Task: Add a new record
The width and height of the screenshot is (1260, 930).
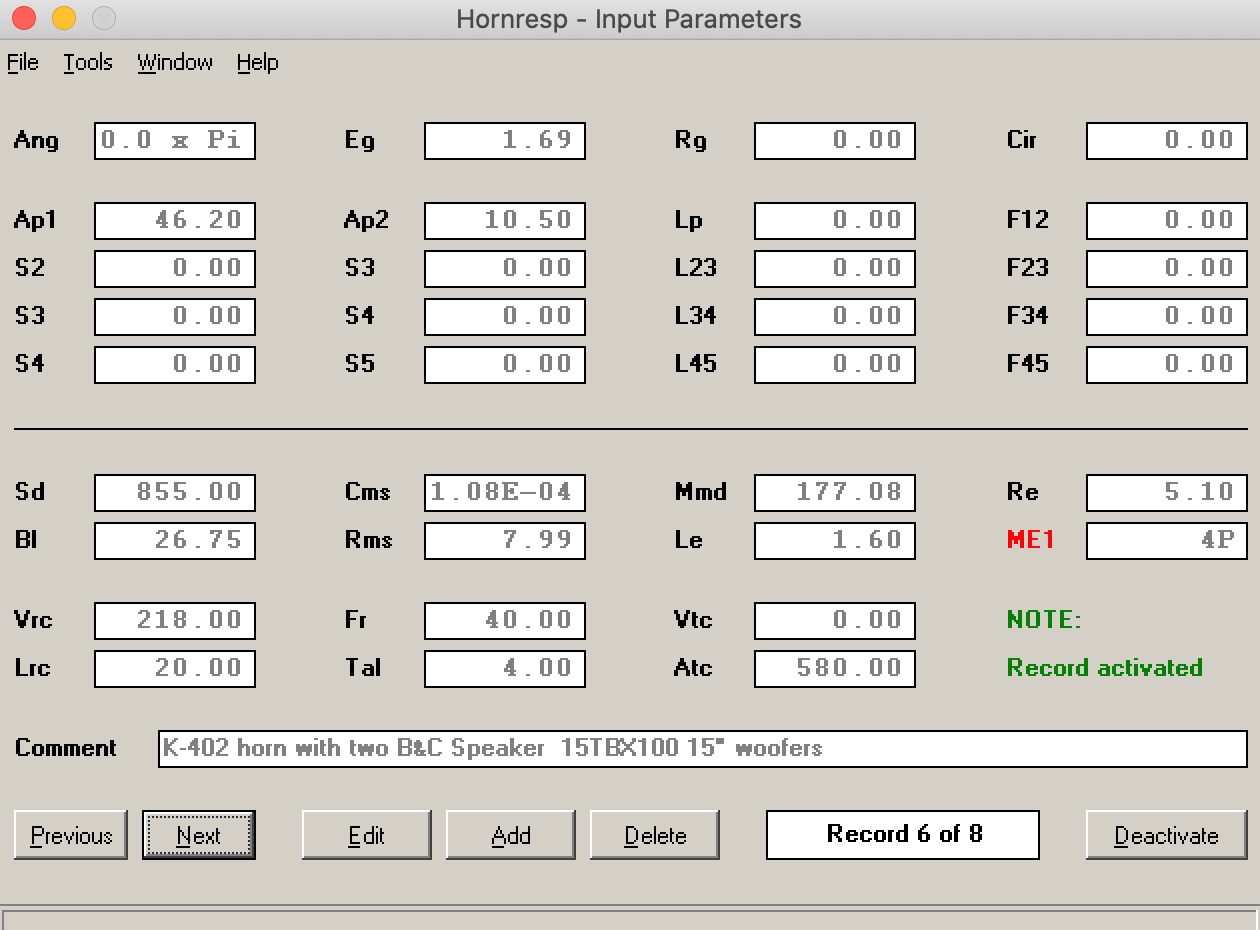Action: click(510, 835)
